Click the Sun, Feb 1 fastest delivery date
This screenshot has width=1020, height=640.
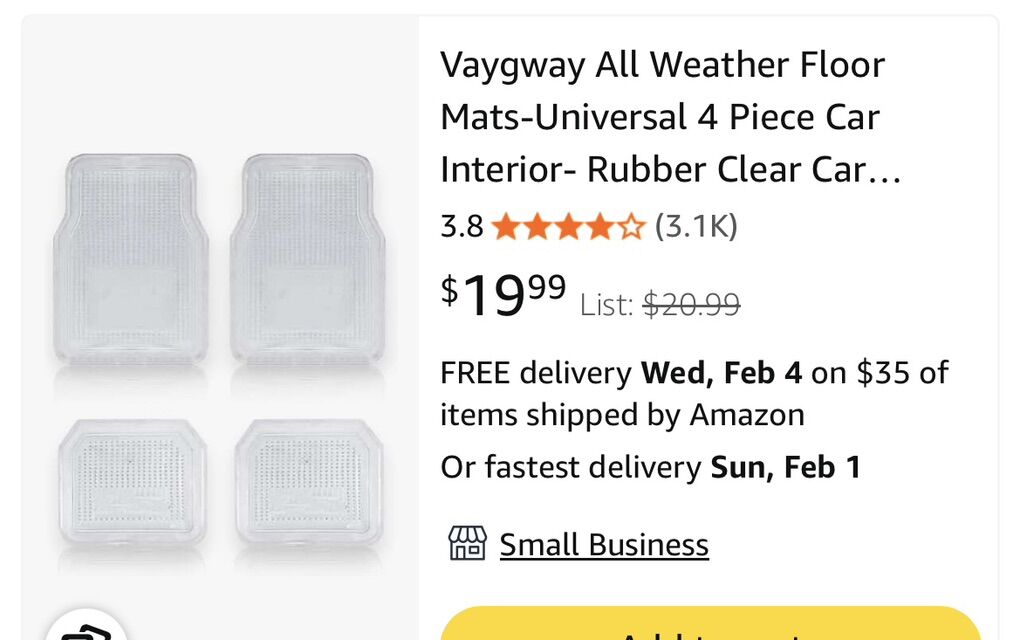[x=785, y=467]
